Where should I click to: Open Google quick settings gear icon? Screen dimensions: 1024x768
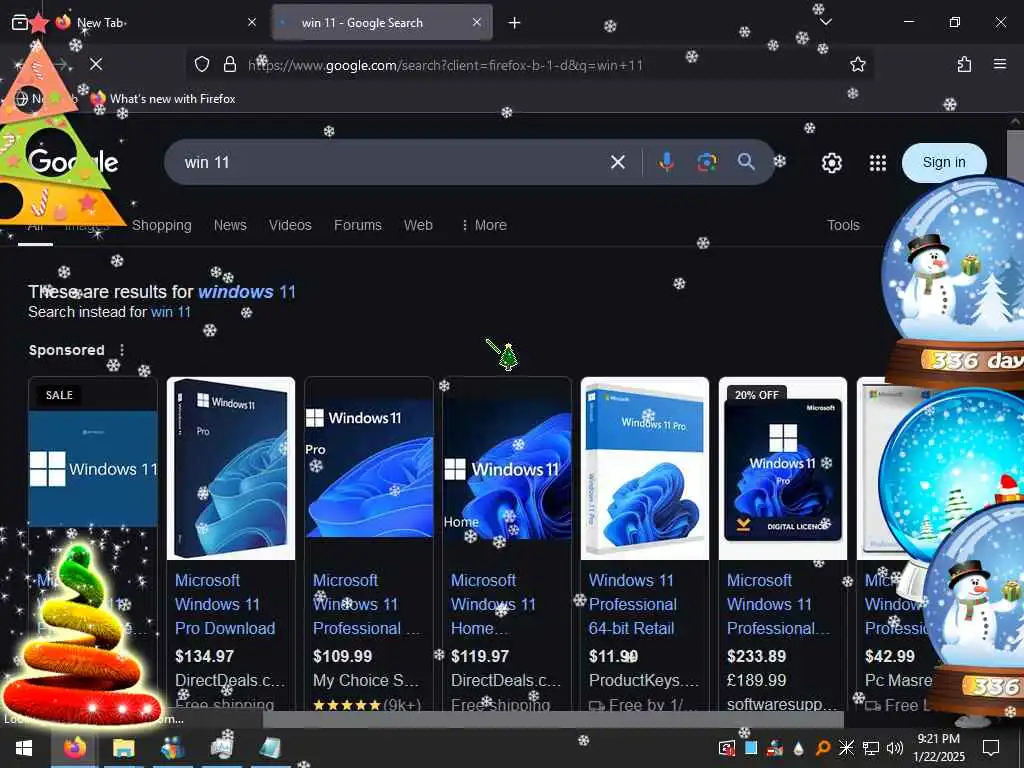click(831, 163)
